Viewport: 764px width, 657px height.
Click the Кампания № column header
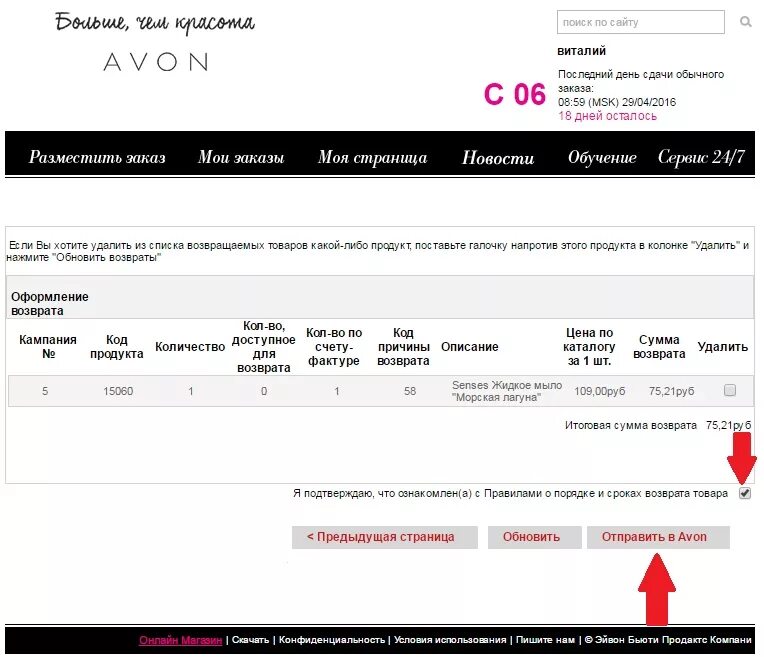tap(48, 347)
